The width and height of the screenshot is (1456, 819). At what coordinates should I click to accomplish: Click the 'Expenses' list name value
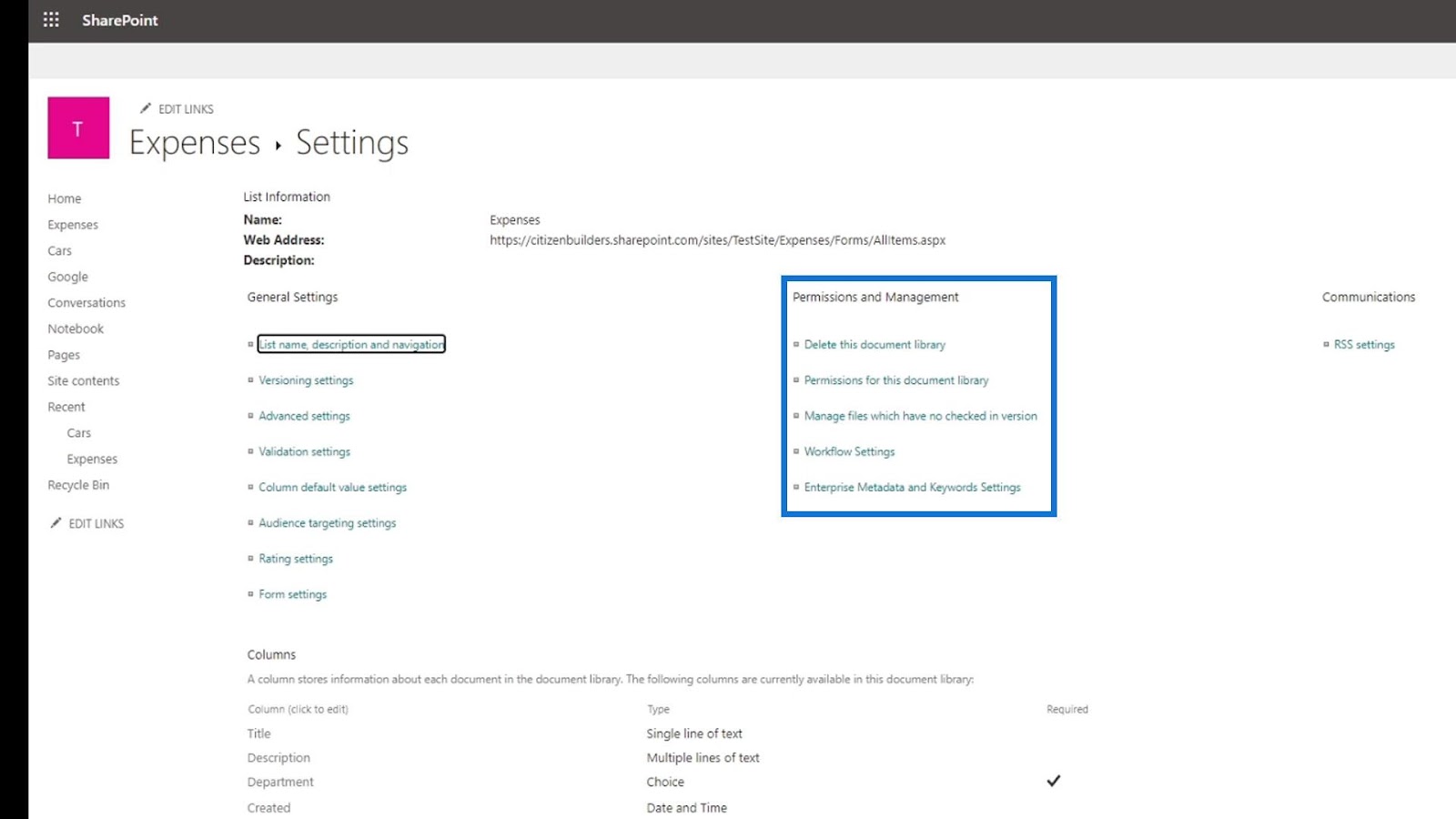click(x=515, y=220)
